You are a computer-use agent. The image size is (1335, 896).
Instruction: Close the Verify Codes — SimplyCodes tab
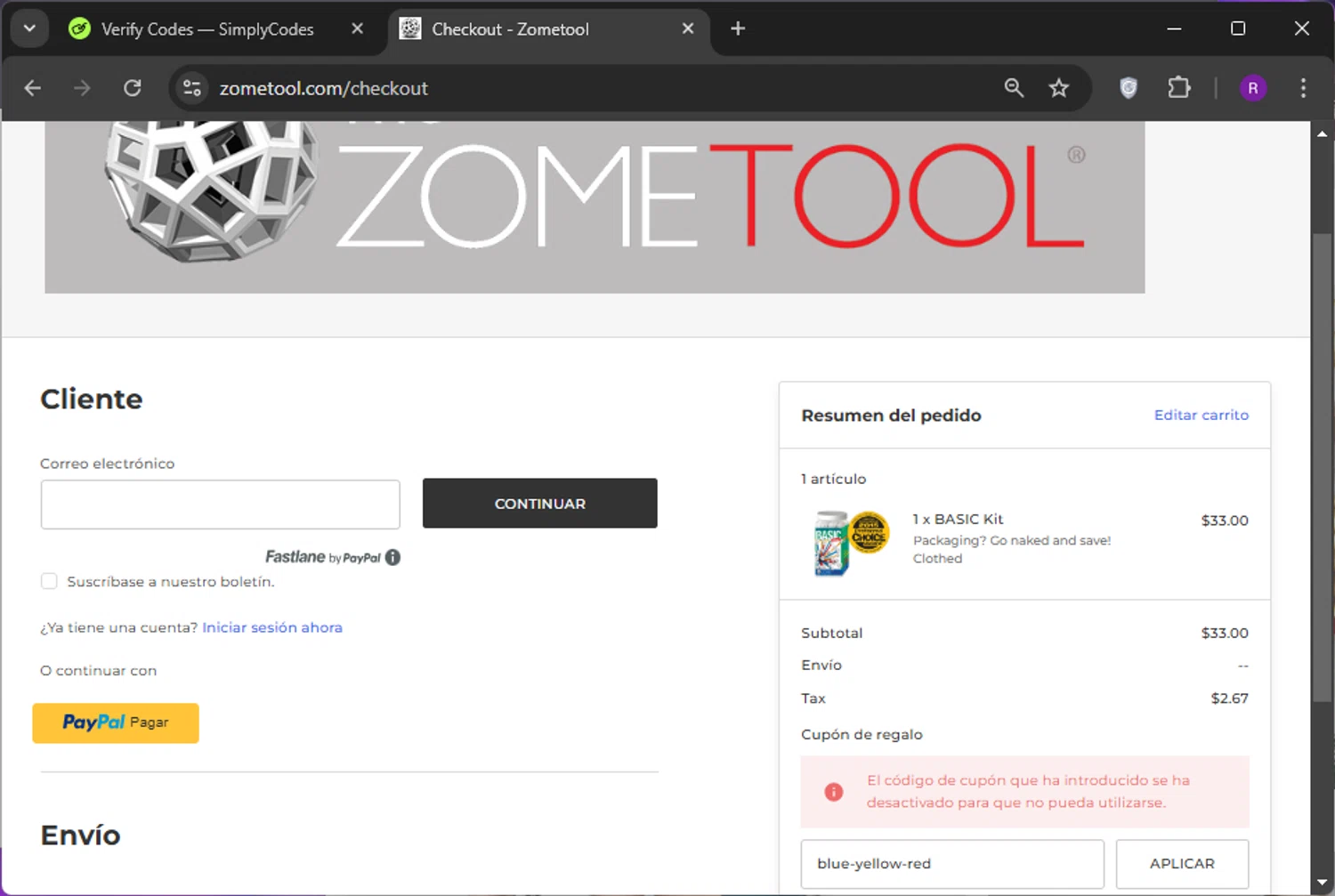[x=357, y=28]
